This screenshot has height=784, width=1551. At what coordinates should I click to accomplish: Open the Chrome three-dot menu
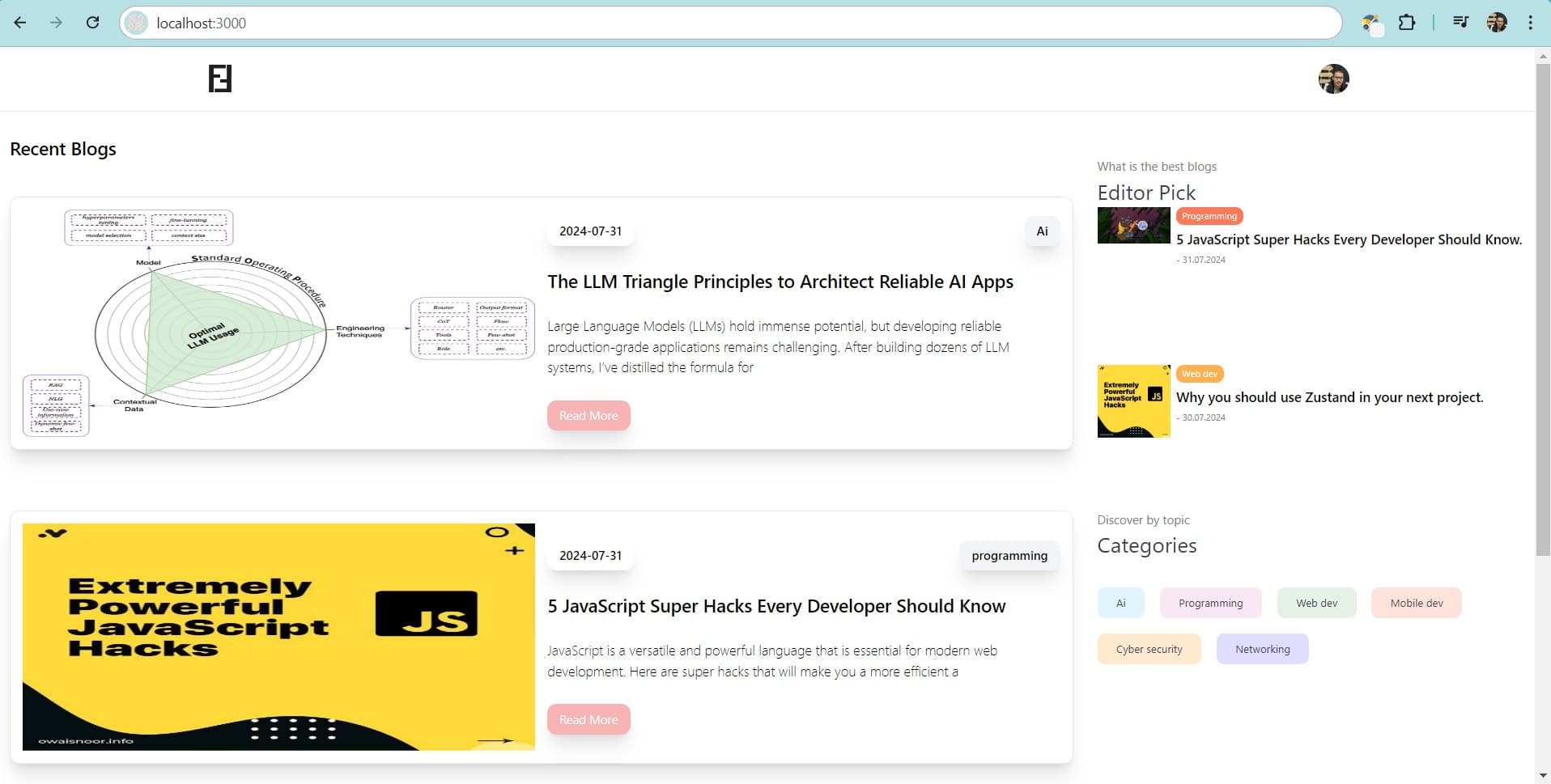tap(1530, 23)
